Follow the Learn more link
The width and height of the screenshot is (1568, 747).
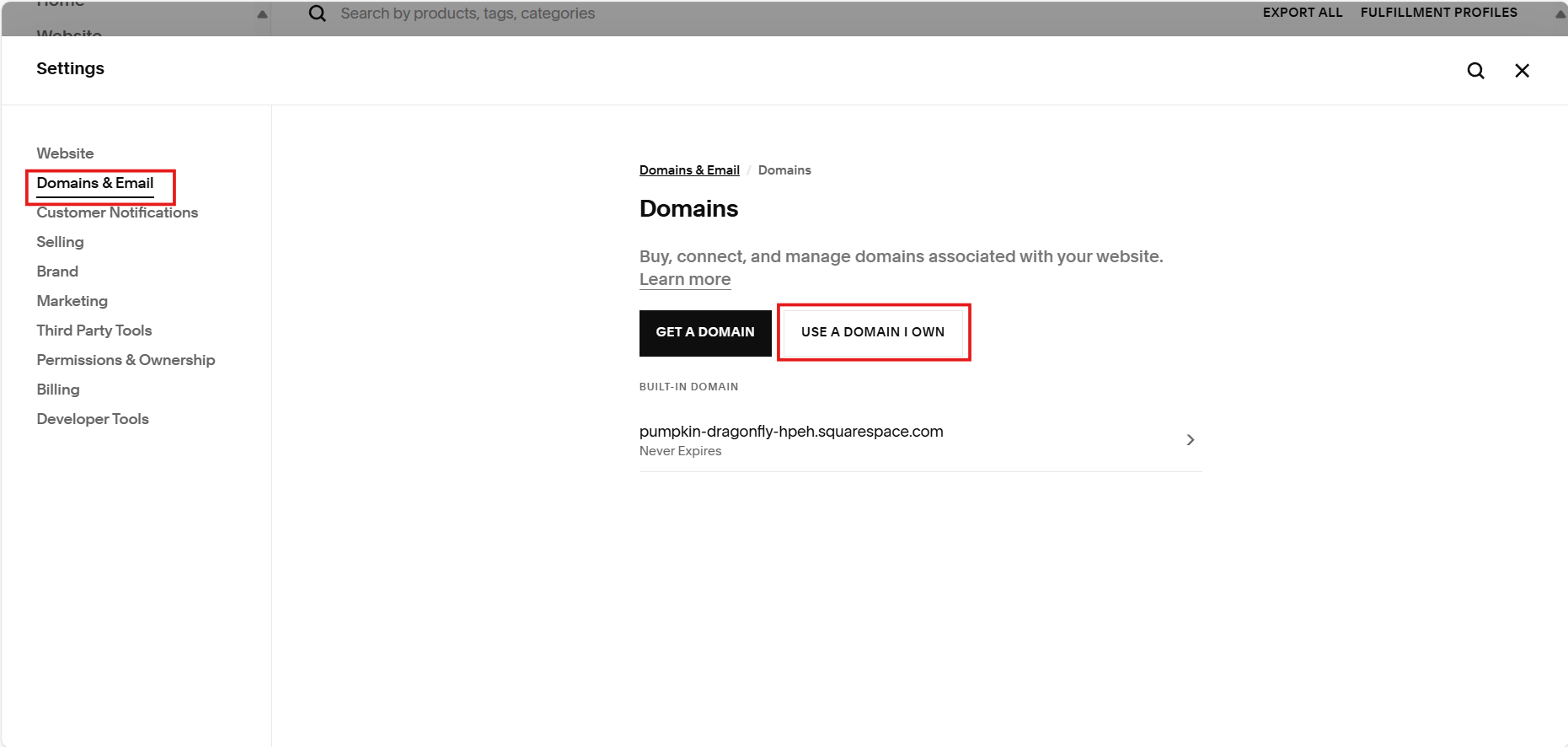(x=685, y=280)
